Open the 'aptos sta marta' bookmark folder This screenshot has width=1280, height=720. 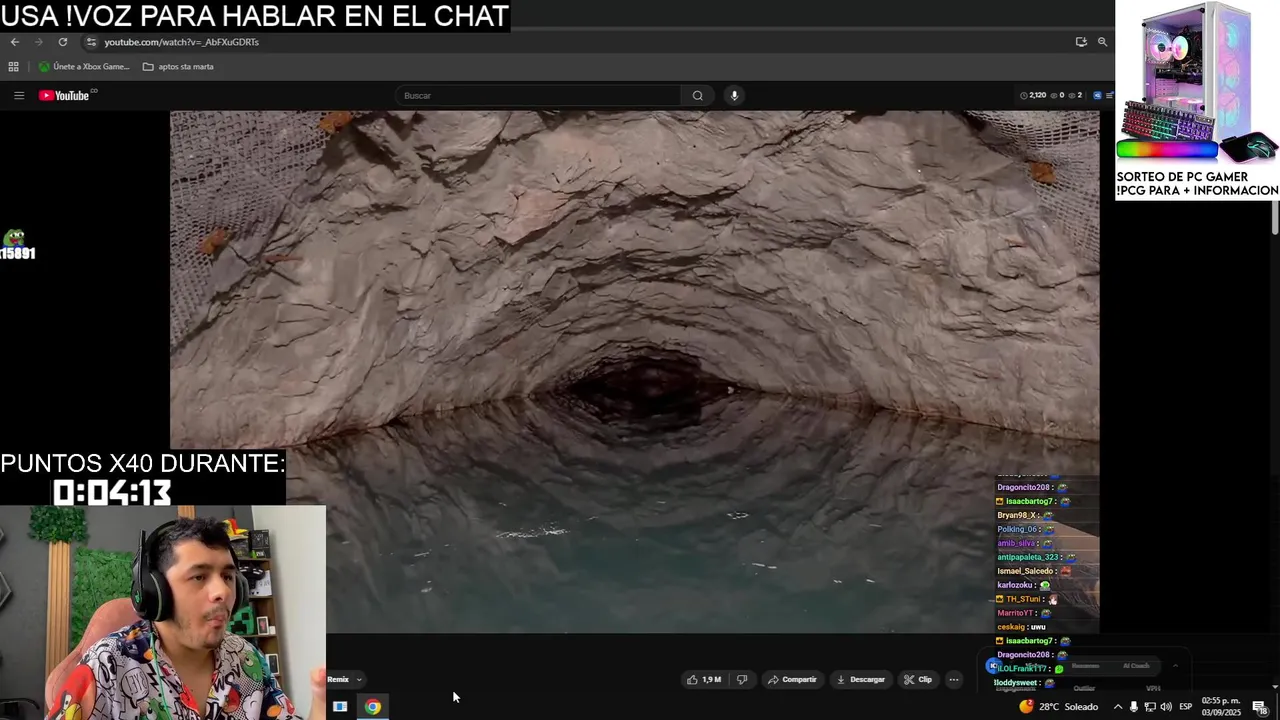click(x=178, y=67)
